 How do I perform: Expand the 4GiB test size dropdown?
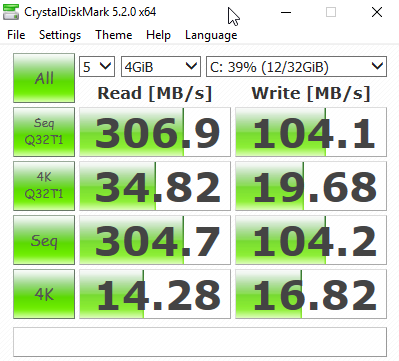pos(161,67)
